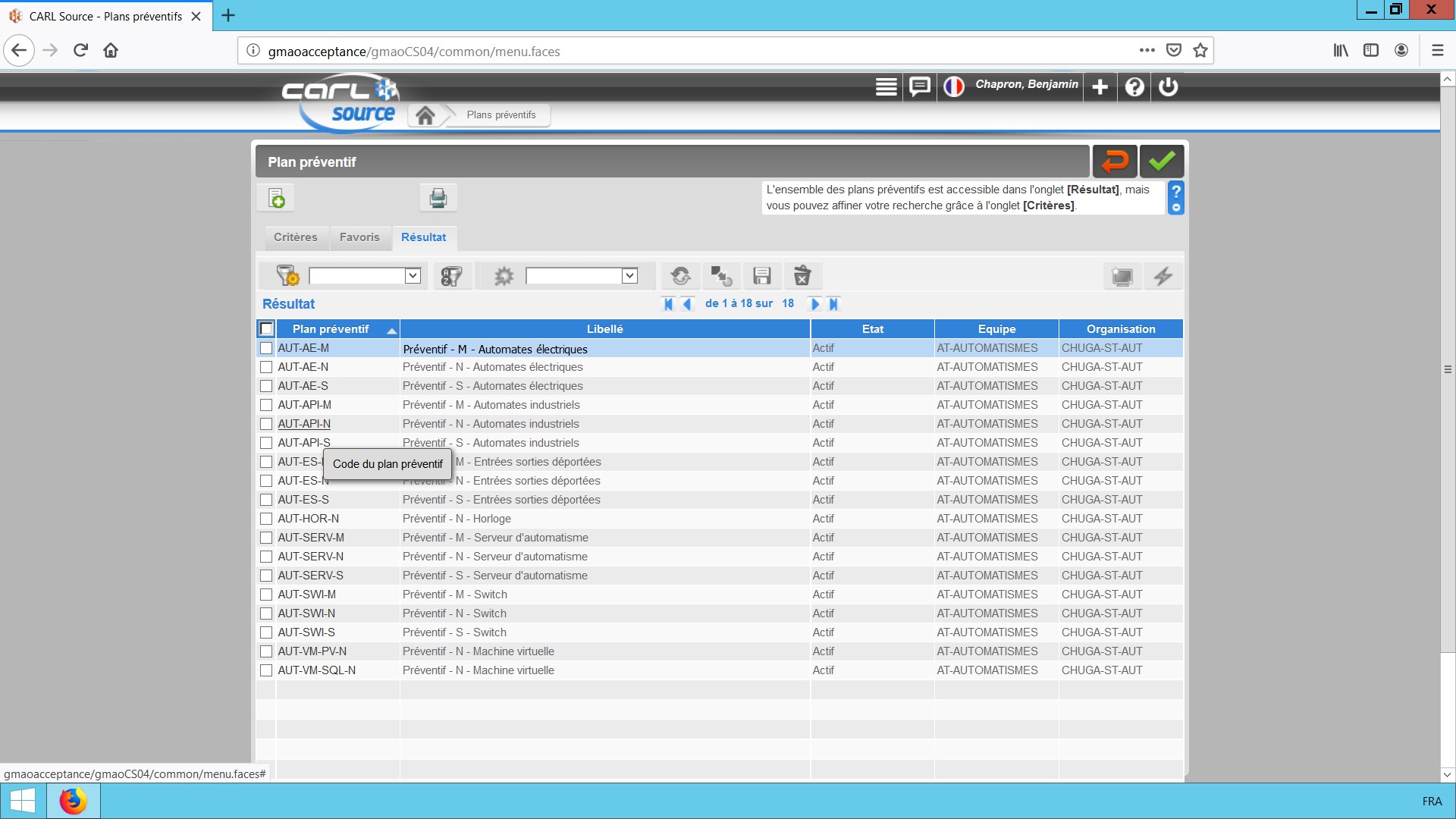The width and height of the screenshot is (1456, 819).
Task: Click the green checkmark validate button
Action: click(x=1161, y=162)
